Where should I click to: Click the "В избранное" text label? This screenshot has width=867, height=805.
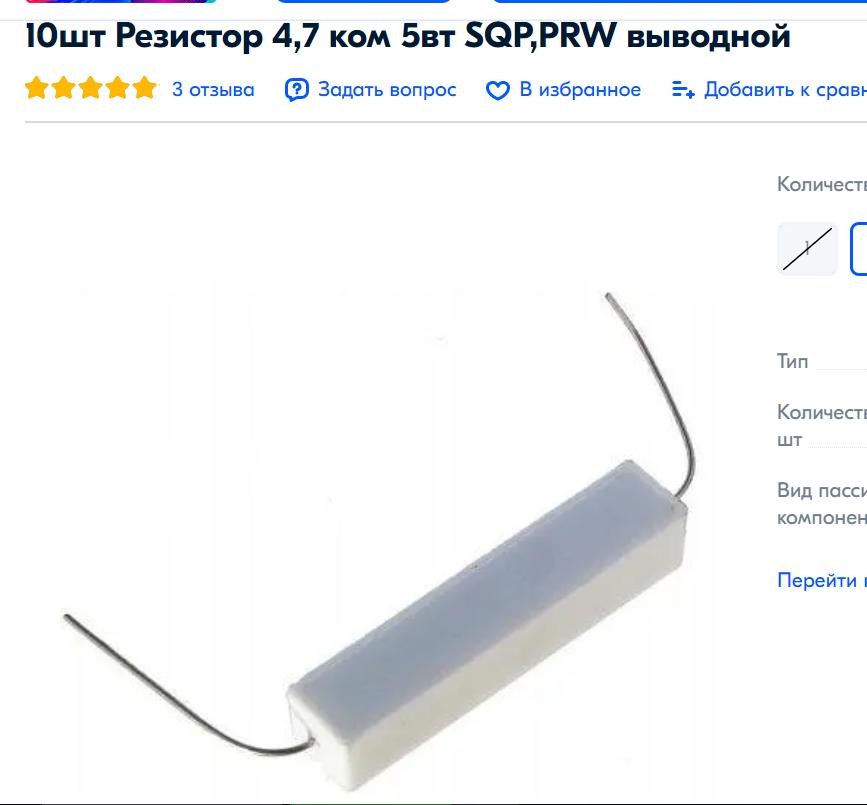(x=580, y=90)
